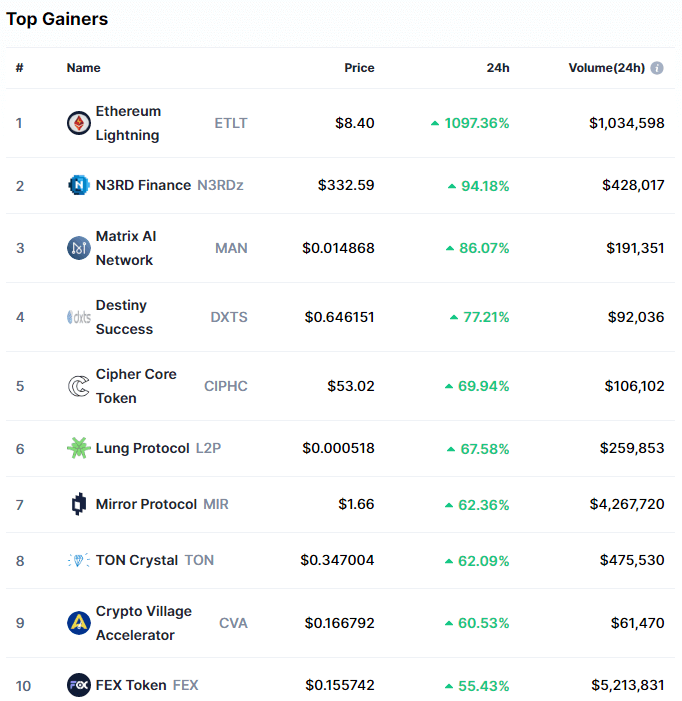
Task: Click the 67.58% gain value
Action: (485, 449)
